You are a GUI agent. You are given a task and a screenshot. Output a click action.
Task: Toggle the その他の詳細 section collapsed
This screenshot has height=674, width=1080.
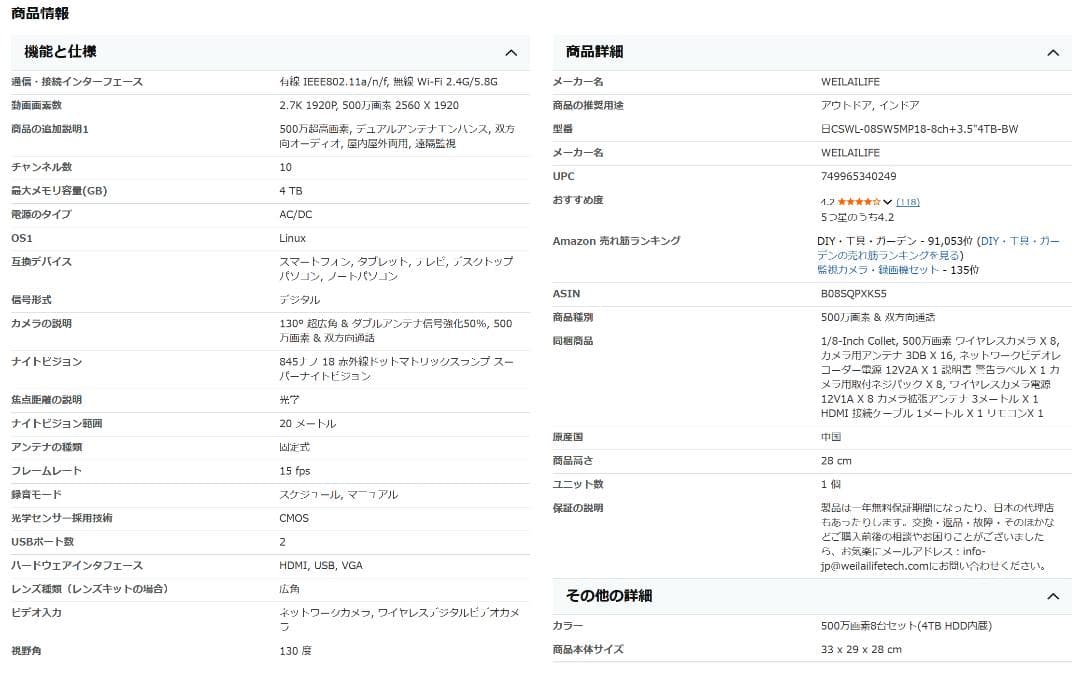(x=1053, y=596)
